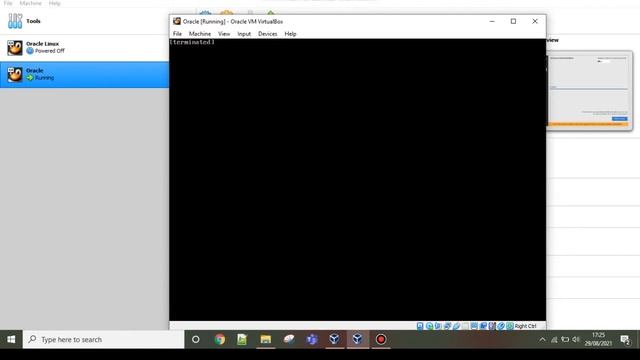The width and height of the screenshot is (640, 360).
Task: Launch Google Chrome from taskbar
Action: (220, 339)
